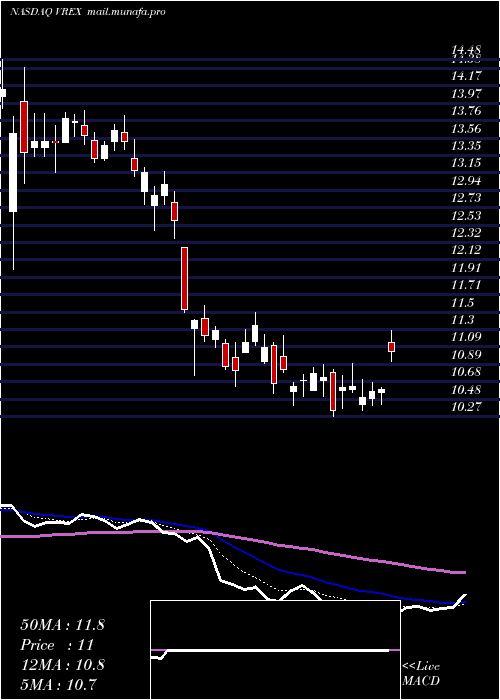
Task: Select the 12.94 price label
Action: coord(466,181)
